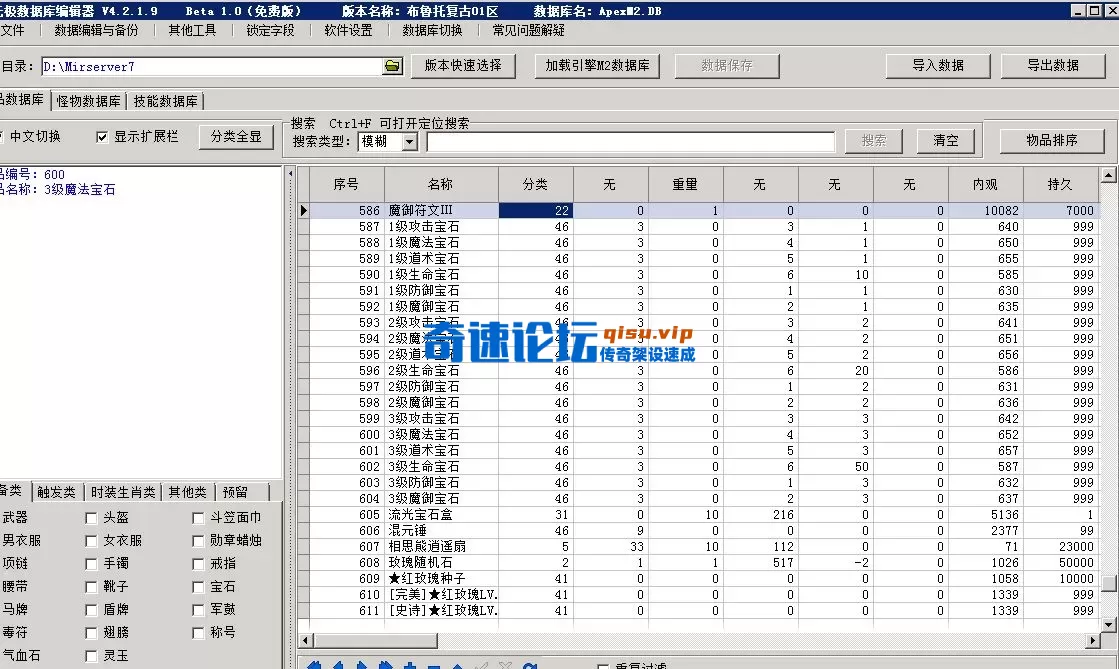Click the yellow folder icon beside the directory field
The height and width of the screenshot is (669, 1119).
click(389, 66)
